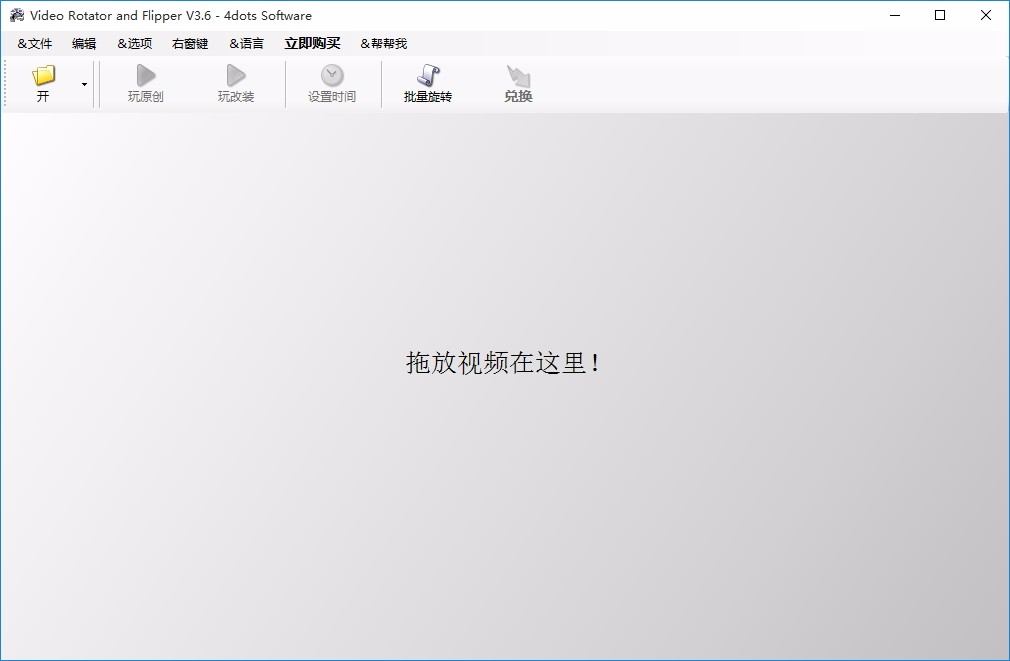Open the &帮帮我 help menu
The width and height of the screenshot is (1010, 661).
tap(384, 43)
